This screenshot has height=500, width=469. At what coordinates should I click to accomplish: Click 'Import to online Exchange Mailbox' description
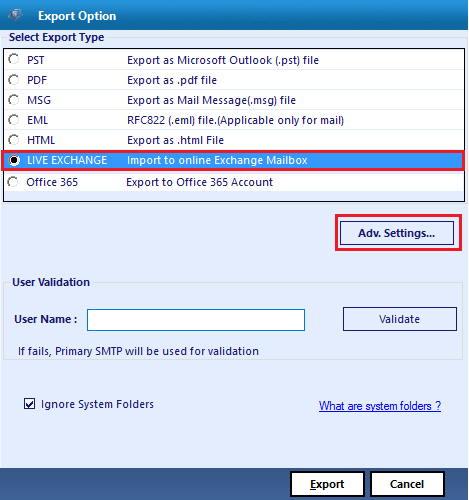pos(217,160)
